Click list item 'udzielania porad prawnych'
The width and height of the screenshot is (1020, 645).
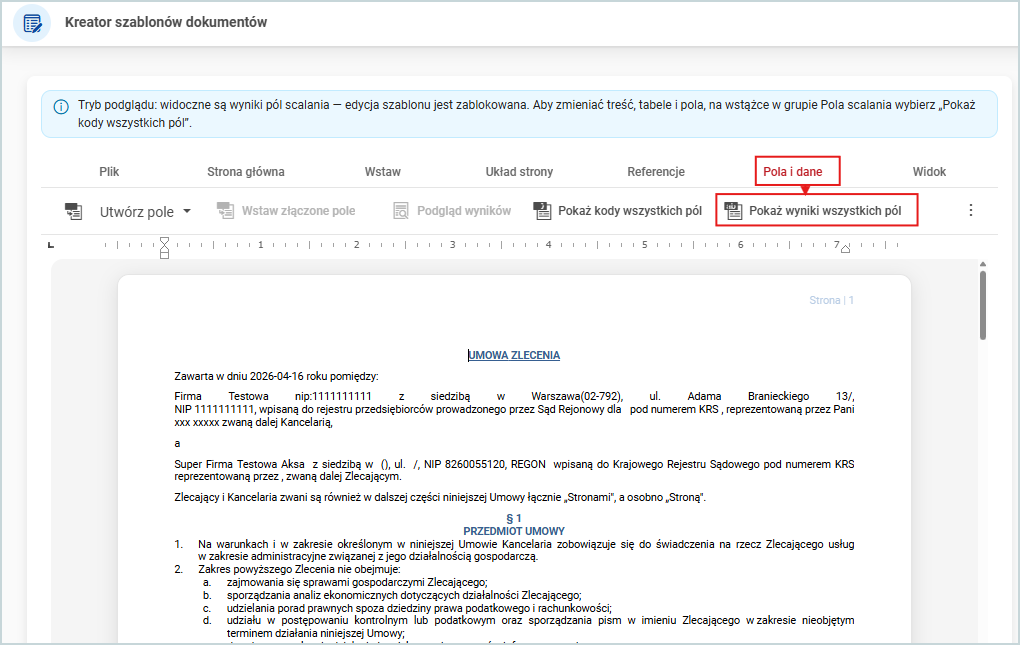click(419, 609)
